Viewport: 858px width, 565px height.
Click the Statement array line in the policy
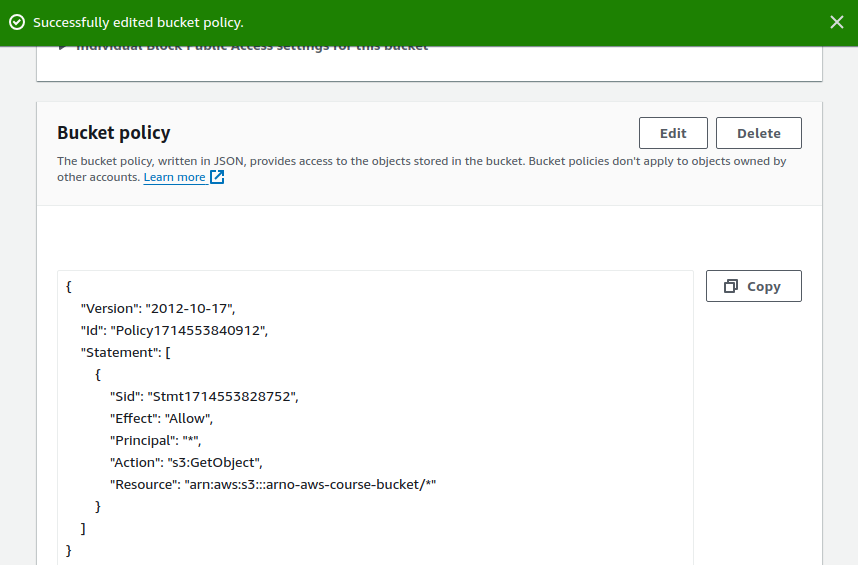[126, 352]
